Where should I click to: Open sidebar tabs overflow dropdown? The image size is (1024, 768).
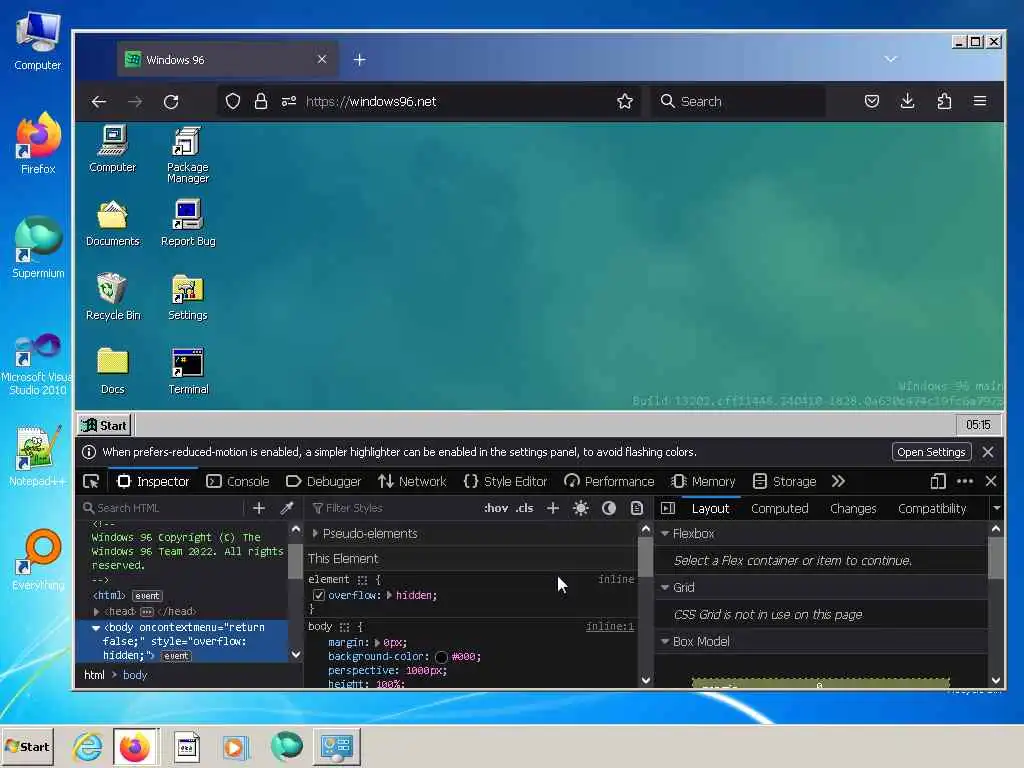[996, 508]
